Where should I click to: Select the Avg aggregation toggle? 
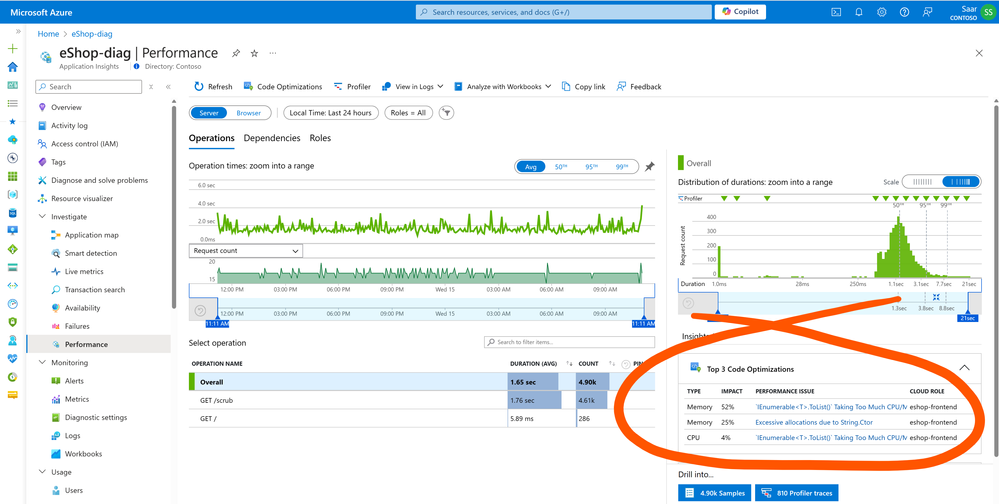[530, 166]
